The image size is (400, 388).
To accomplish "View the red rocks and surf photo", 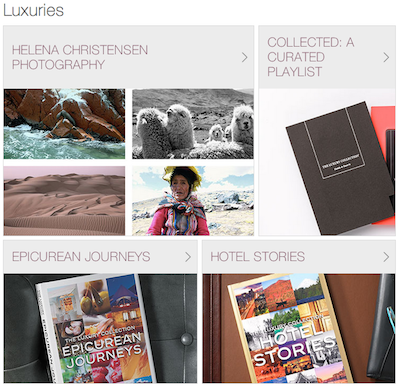I will click(64, 124).
